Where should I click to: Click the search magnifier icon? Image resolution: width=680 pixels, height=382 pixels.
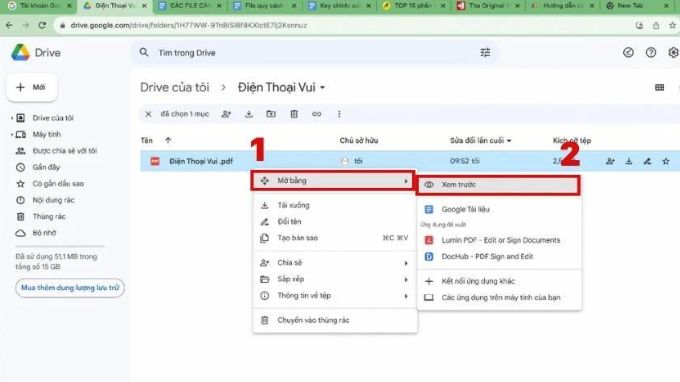(x=144, y=52)
